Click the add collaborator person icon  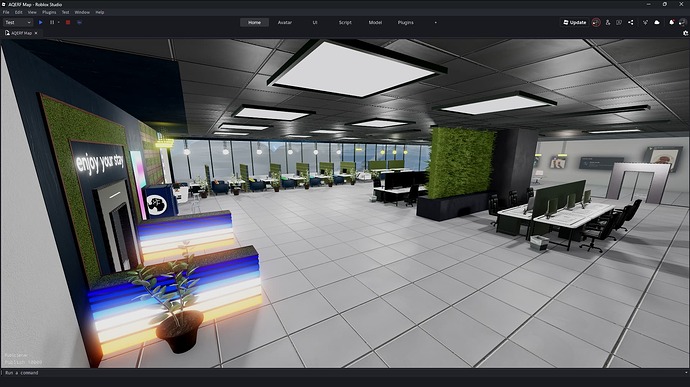pyautogui.click(x=608, y=22)
